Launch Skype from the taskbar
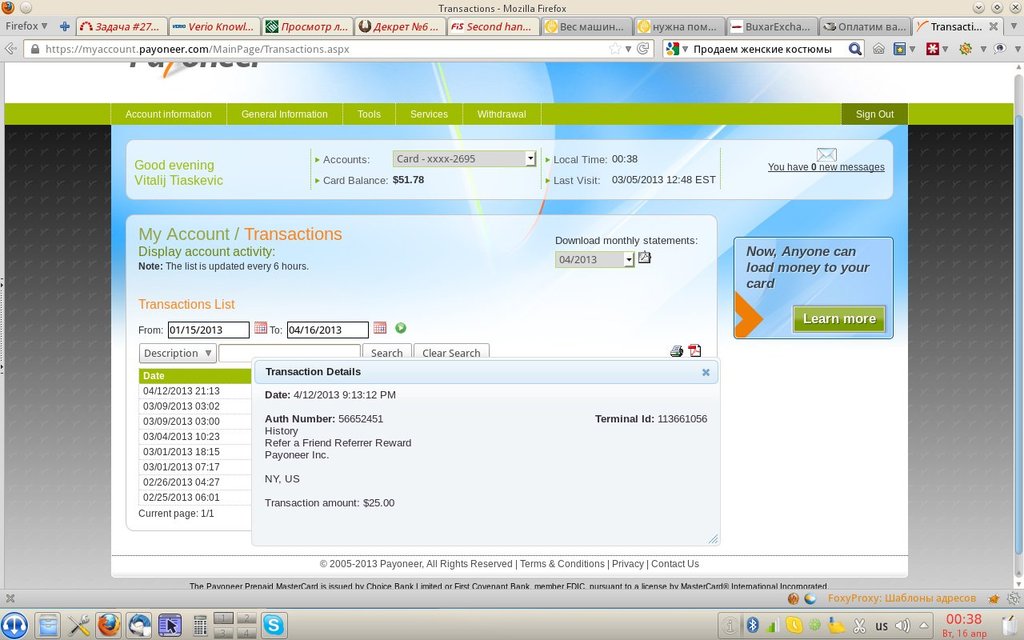The image size is (1024, 640). pos(274,625)
